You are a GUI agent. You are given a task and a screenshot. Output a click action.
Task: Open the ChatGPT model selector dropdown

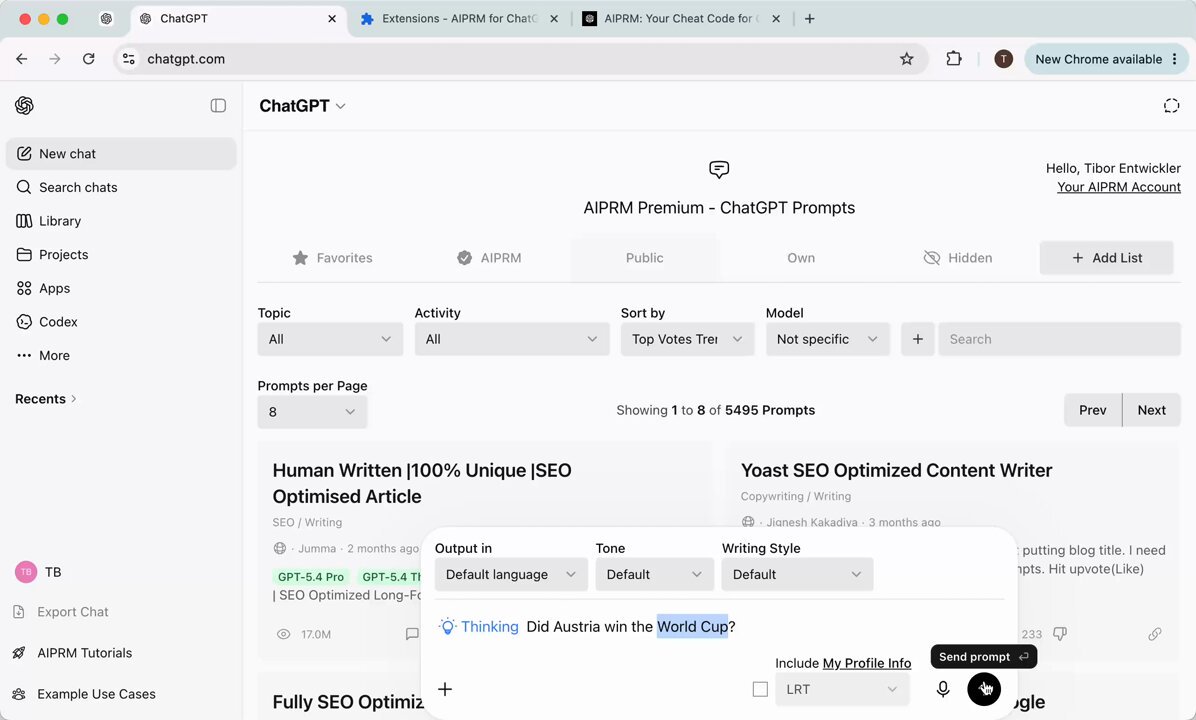[x=302, y=105]
